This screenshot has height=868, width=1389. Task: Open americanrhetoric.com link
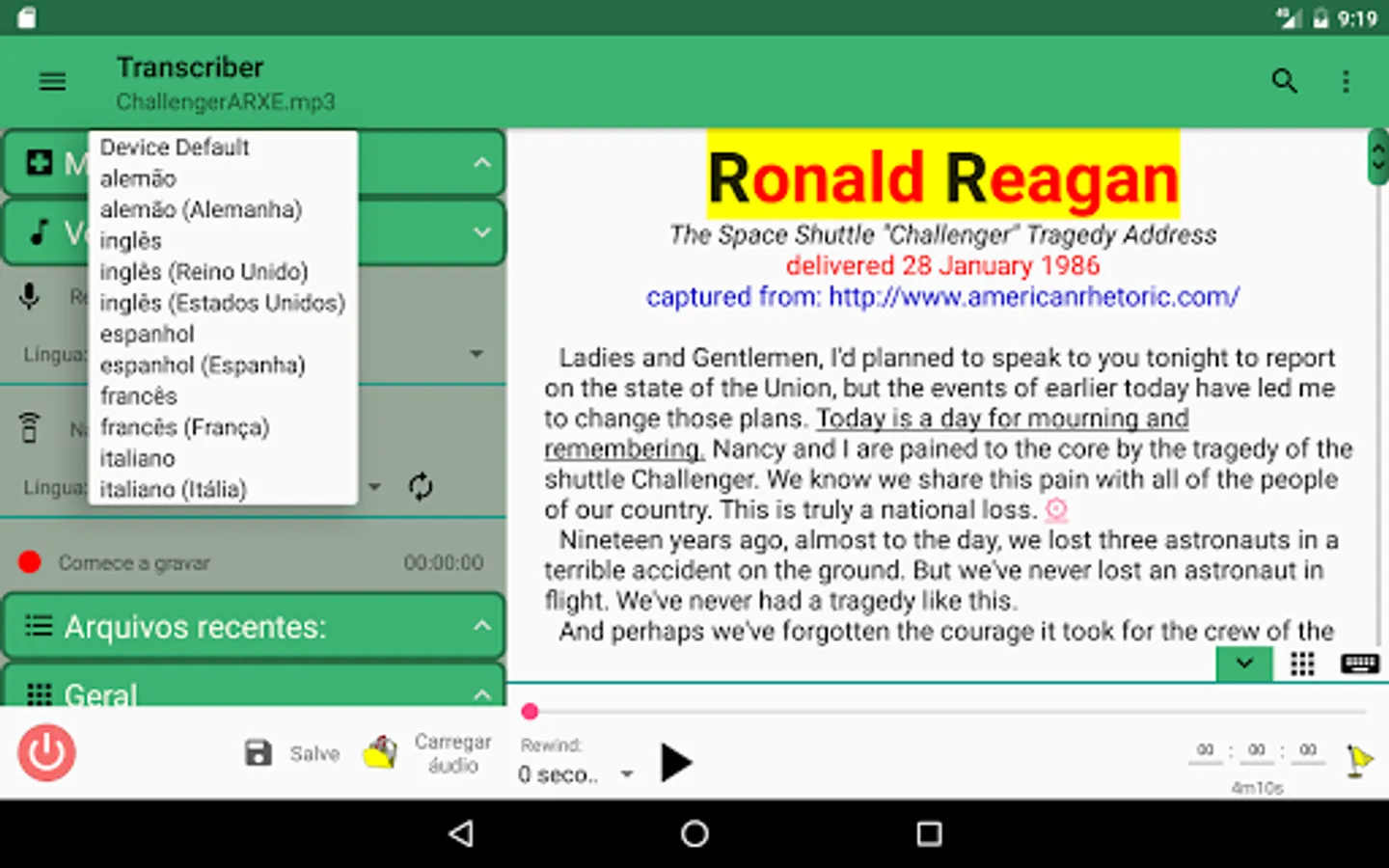(1034, 296)
